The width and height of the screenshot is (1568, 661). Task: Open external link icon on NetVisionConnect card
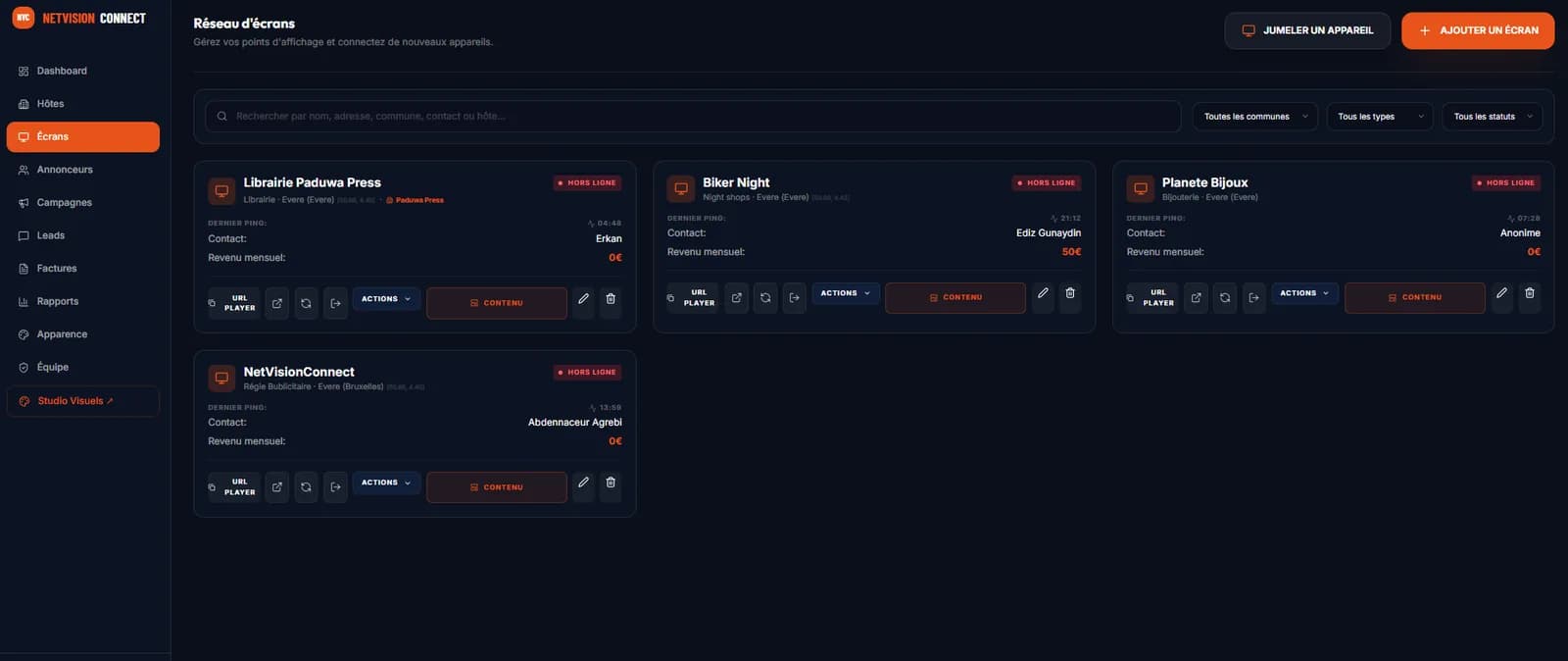(277, 487)
